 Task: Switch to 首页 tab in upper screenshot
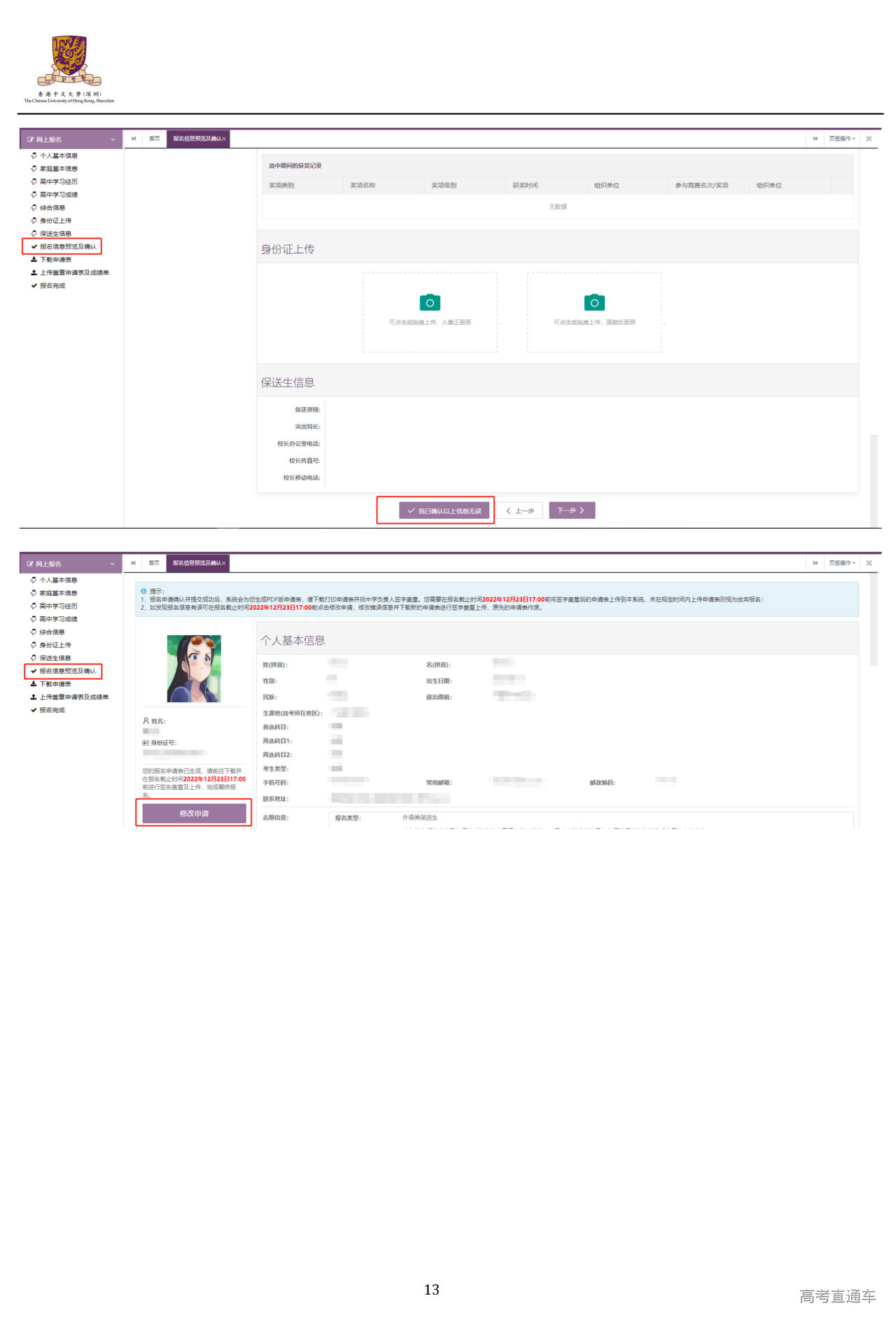click(x=154, y=139)
